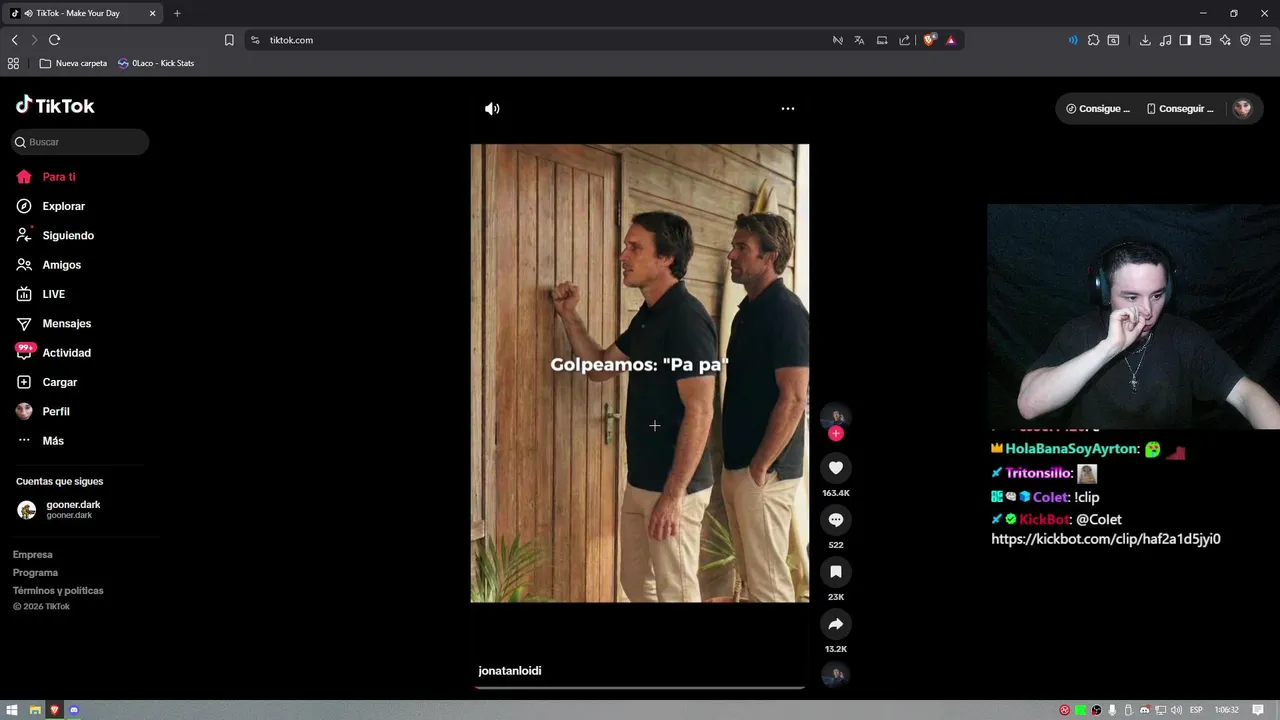Open Brave Shields lion icon
This screenshot has height=720, width=1280.
tap(930, 40)
